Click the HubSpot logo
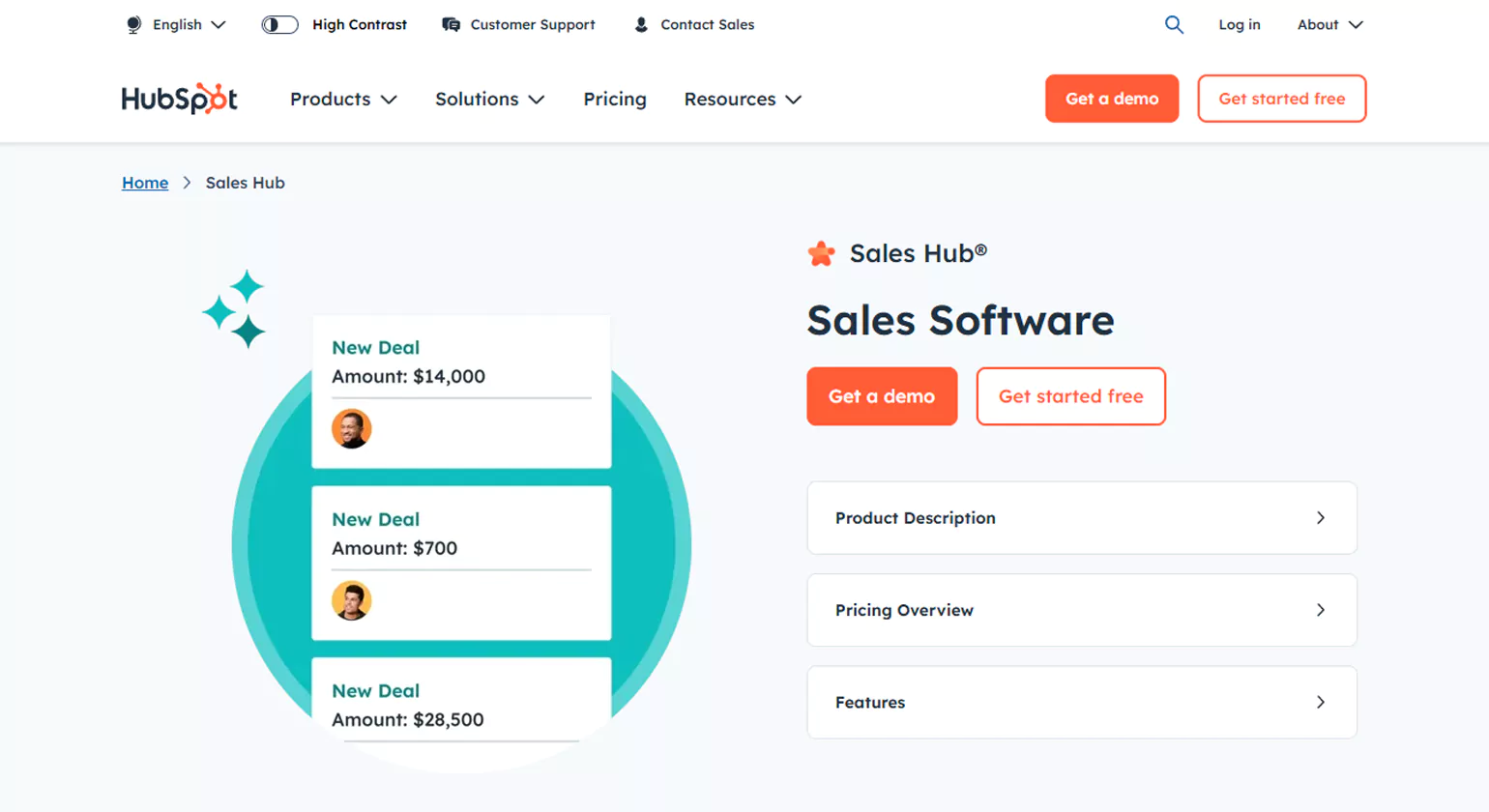 click(179, 98)
